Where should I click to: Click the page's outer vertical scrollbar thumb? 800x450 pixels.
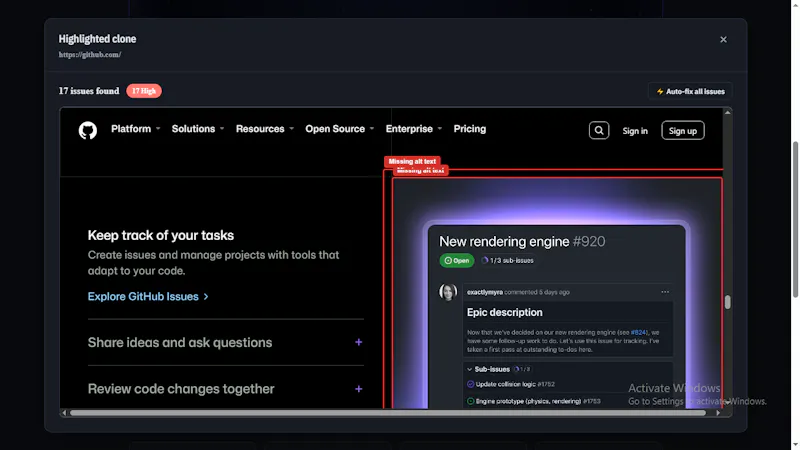[795, 219]
